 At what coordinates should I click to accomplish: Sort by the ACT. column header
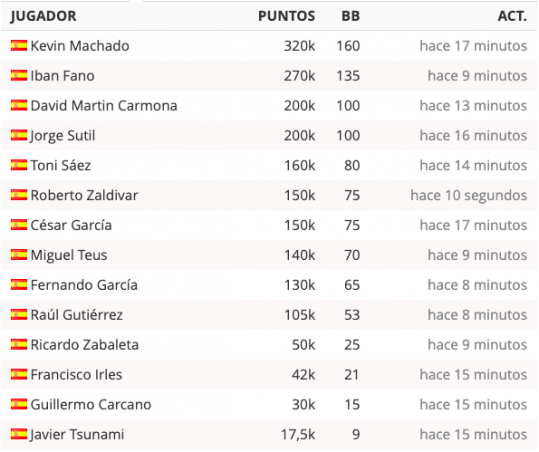click(512, 16)
